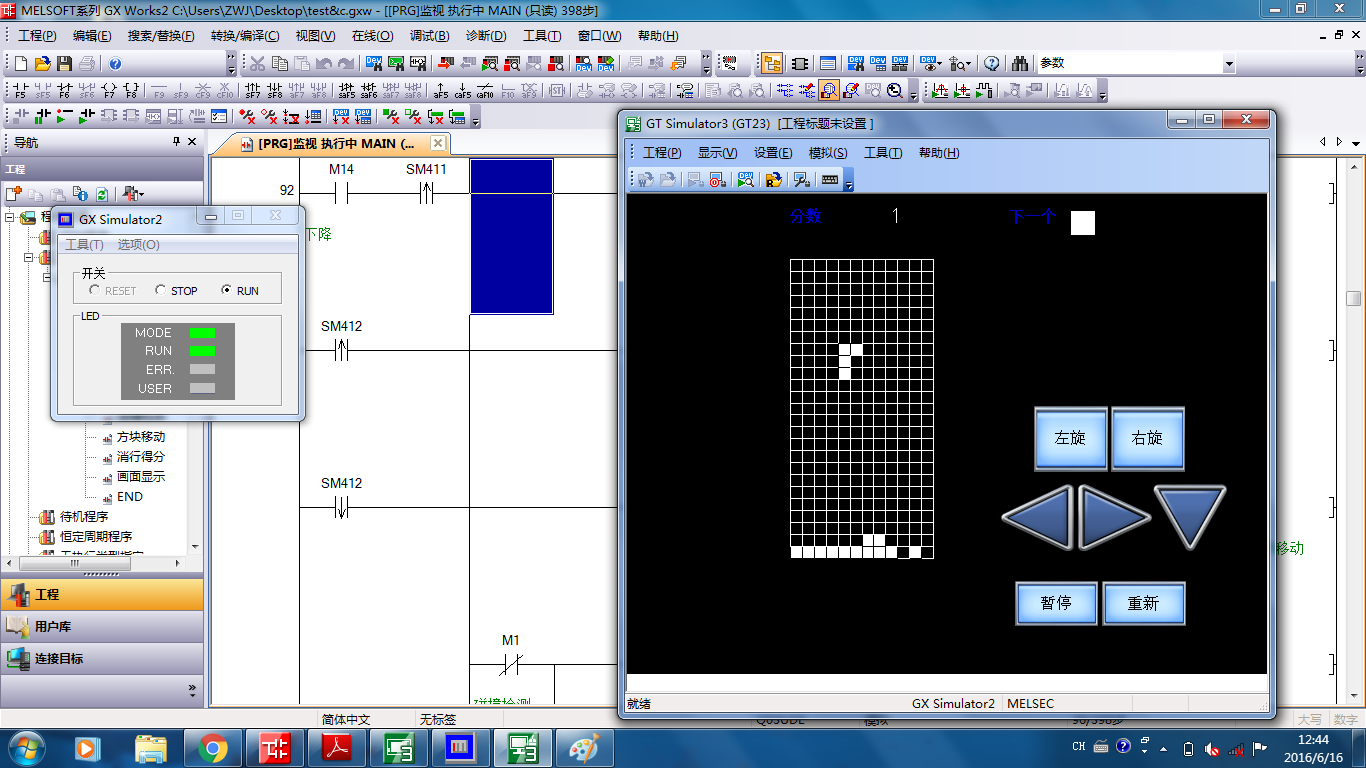The image size is (1366, 768).
Task: Select the STOP radio button
Action: point(161,291)
